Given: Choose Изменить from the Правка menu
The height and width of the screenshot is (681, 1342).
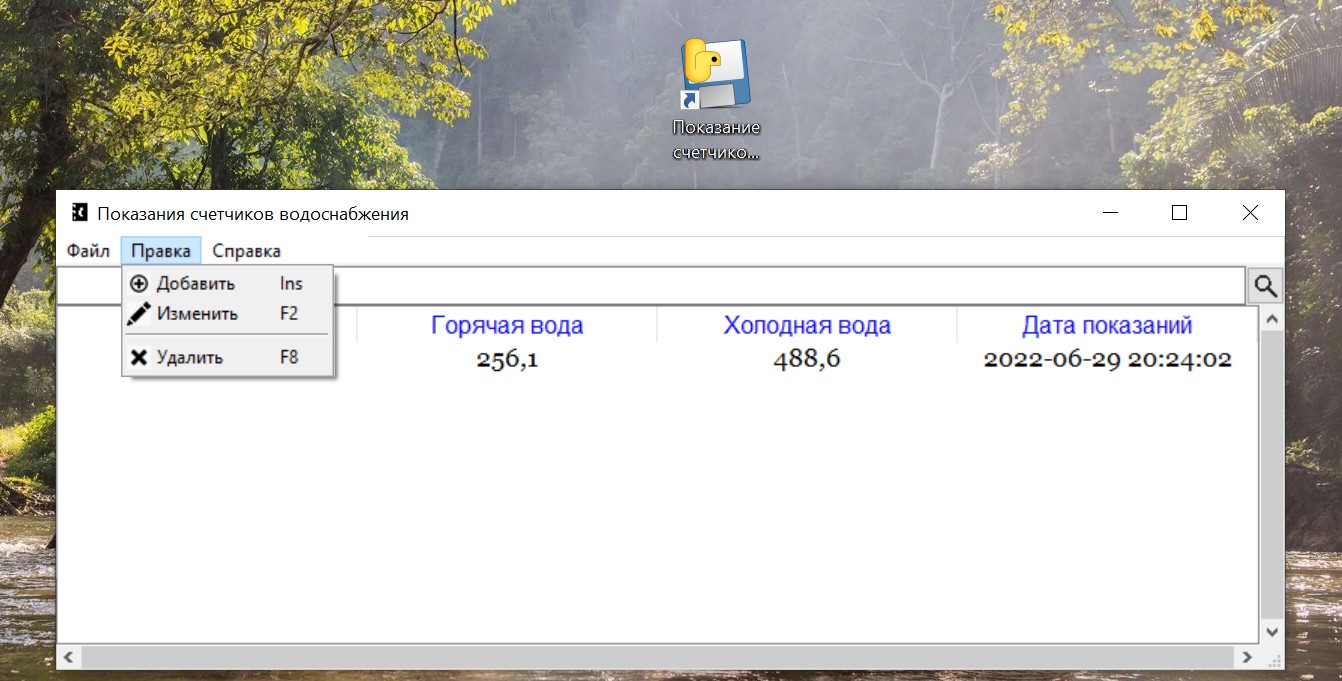Looking at the screenshot, I should pyautogui.click(x=228, y=314).
